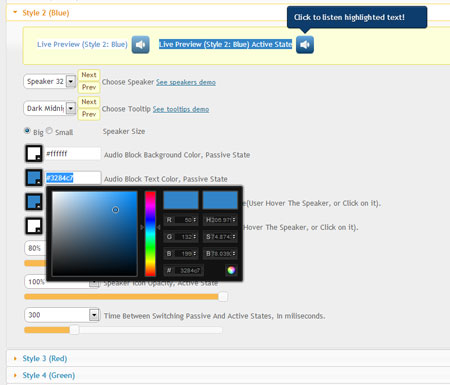Click the white swatch below the blue swatches
Image resolution: width=450 pixels, height=385 pixels.
34,226
